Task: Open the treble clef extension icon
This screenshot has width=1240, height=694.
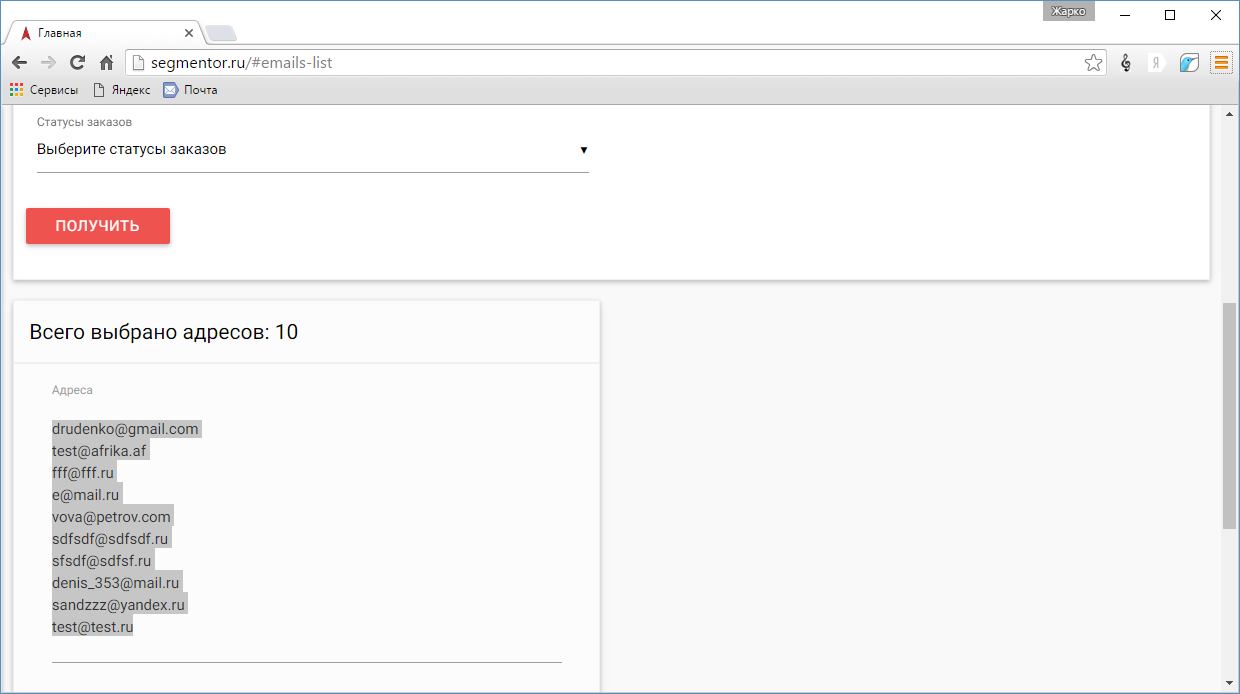Action: [1126, 63]
